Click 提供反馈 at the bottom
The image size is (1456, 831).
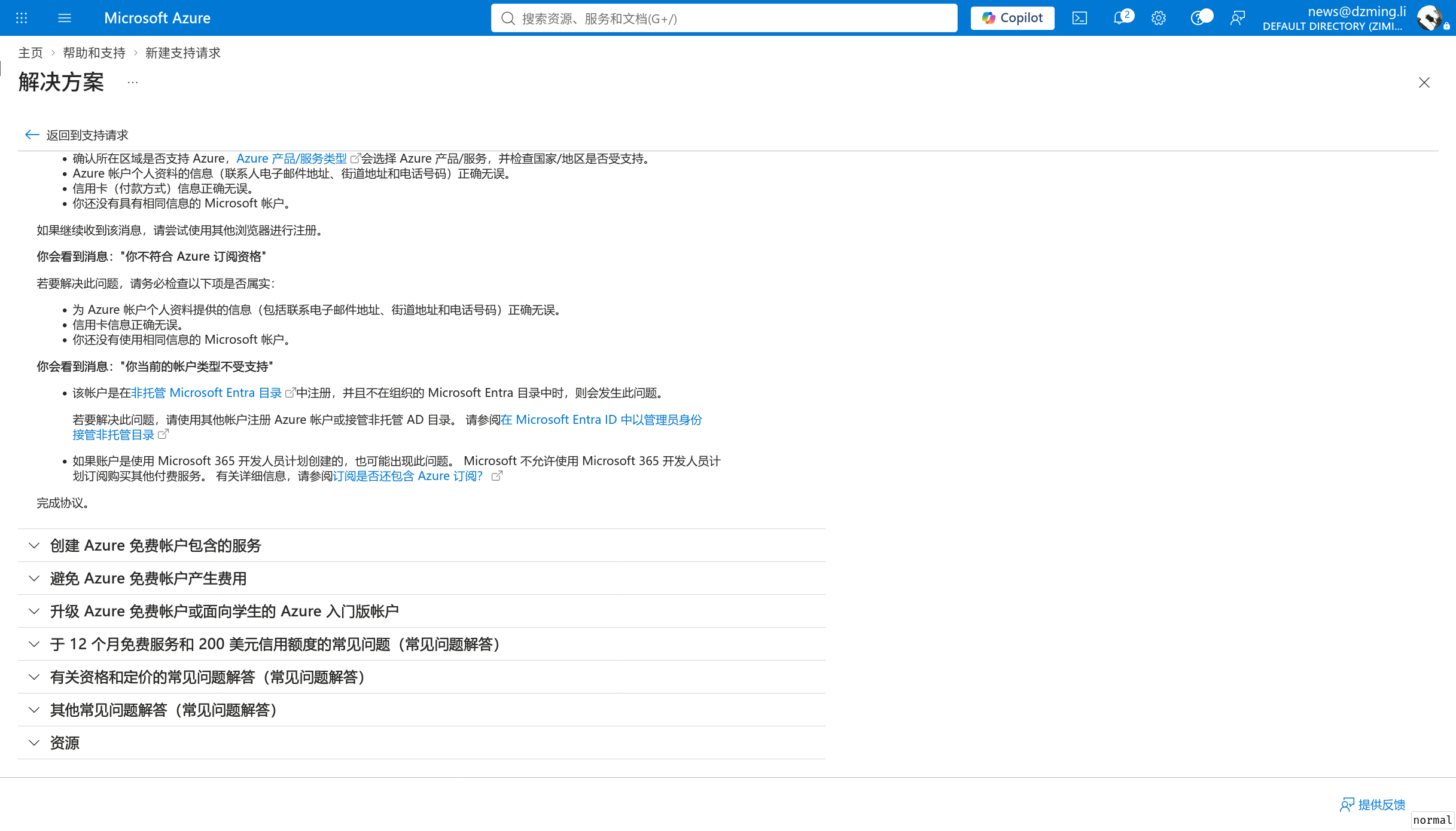[x=1373, y=805]
